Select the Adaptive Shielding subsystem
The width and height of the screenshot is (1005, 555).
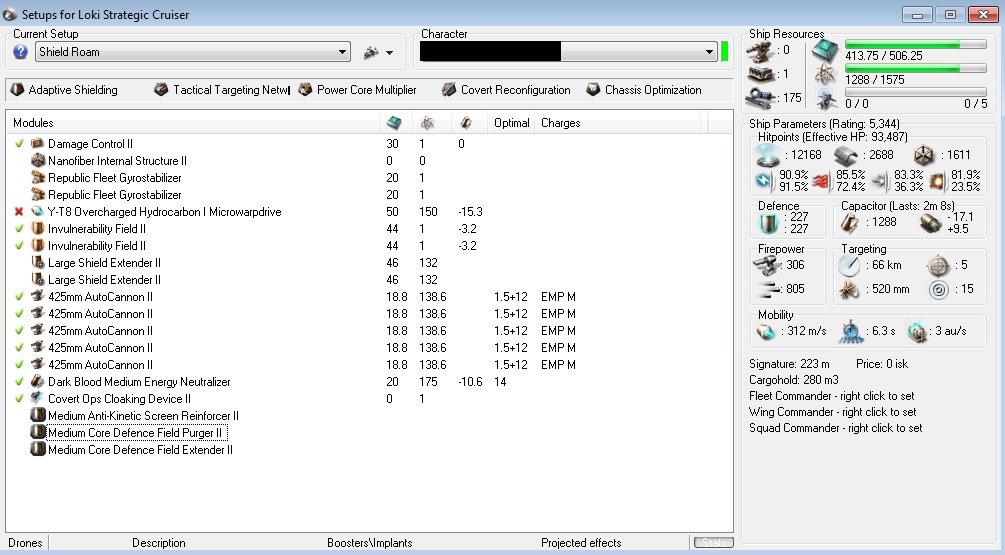click(64, 90)
